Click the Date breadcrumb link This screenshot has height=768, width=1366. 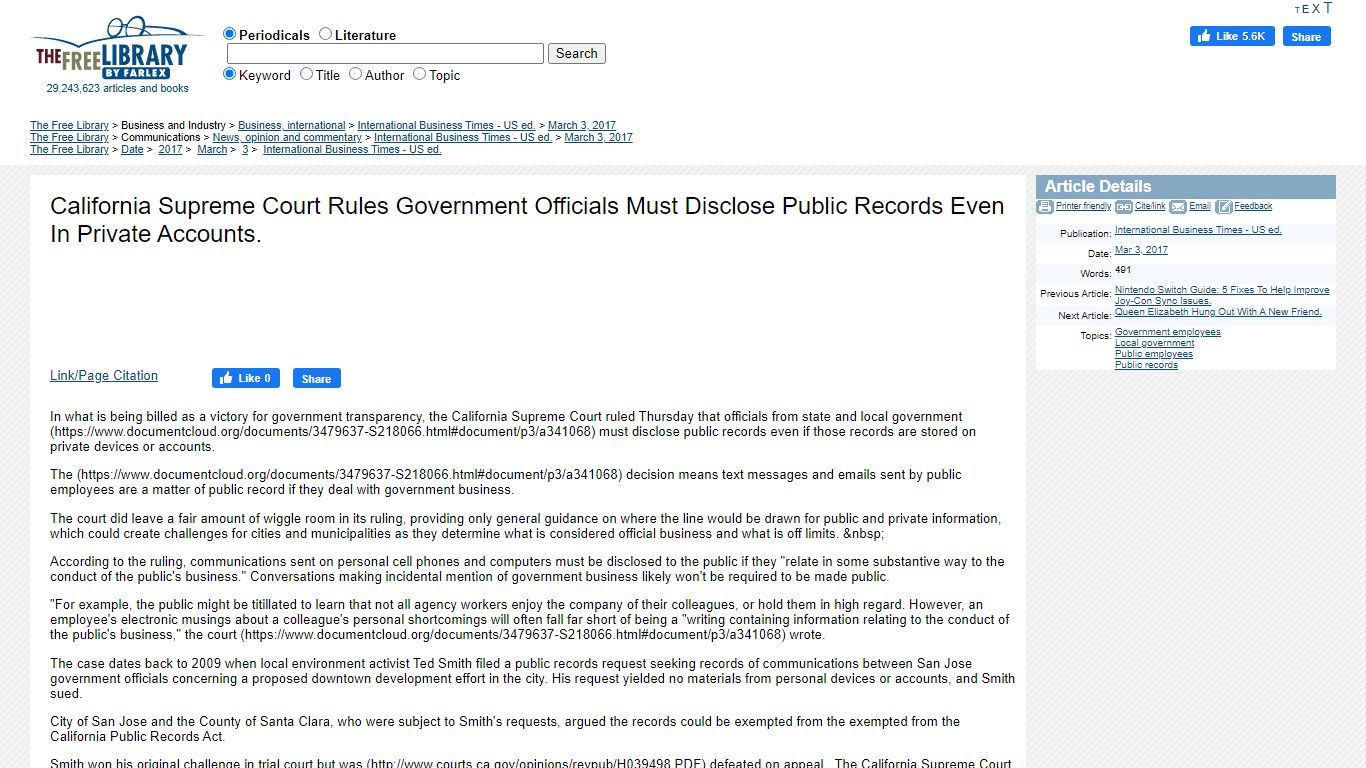coord(132,150)
